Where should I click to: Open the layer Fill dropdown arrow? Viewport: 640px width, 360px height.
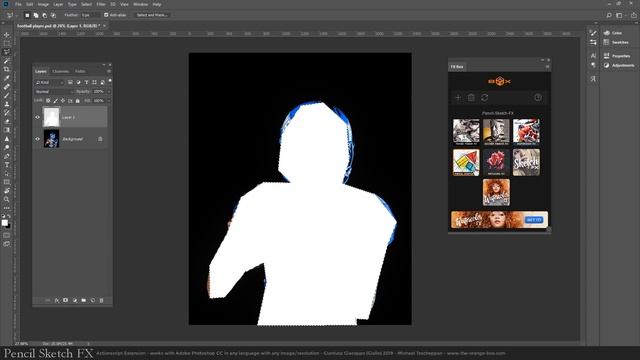[109, 100]
